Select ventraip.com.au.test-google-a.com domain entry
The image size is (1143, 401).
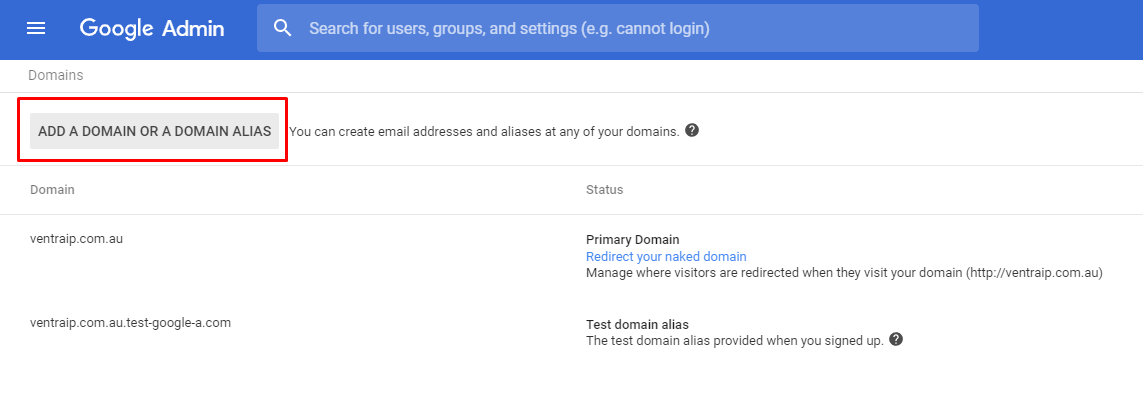pyautogui.click(x=130, y=322)
